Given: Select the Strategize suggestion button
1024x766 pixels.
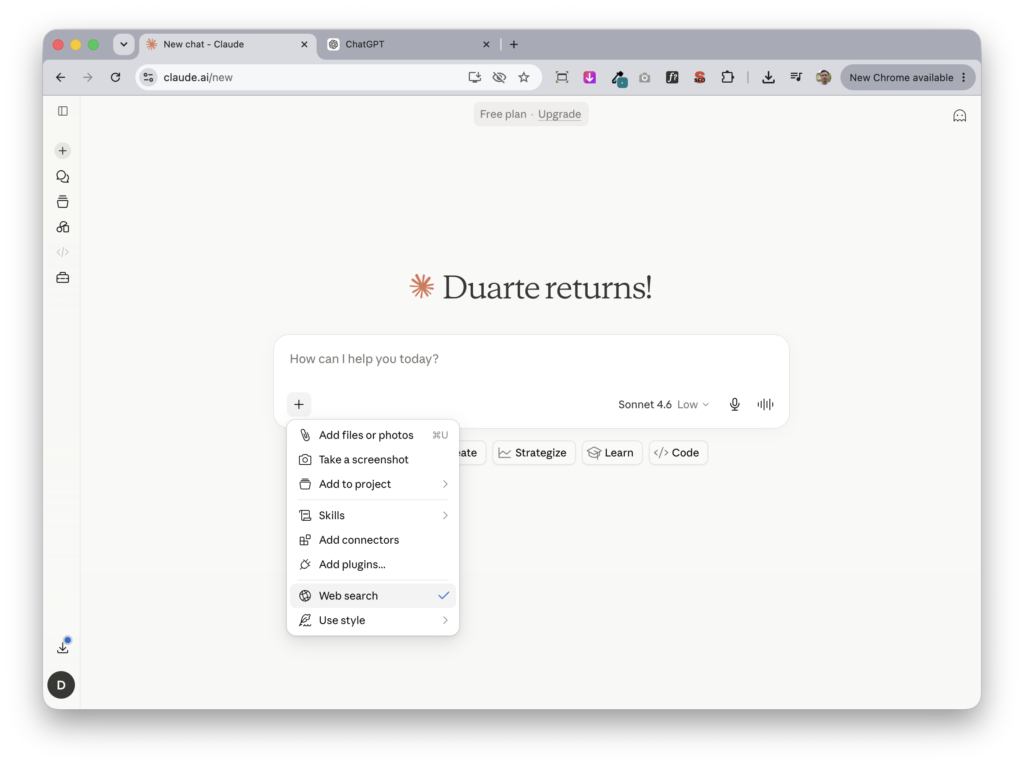Looking at the screenshot, I should click(x=533, y=453).
